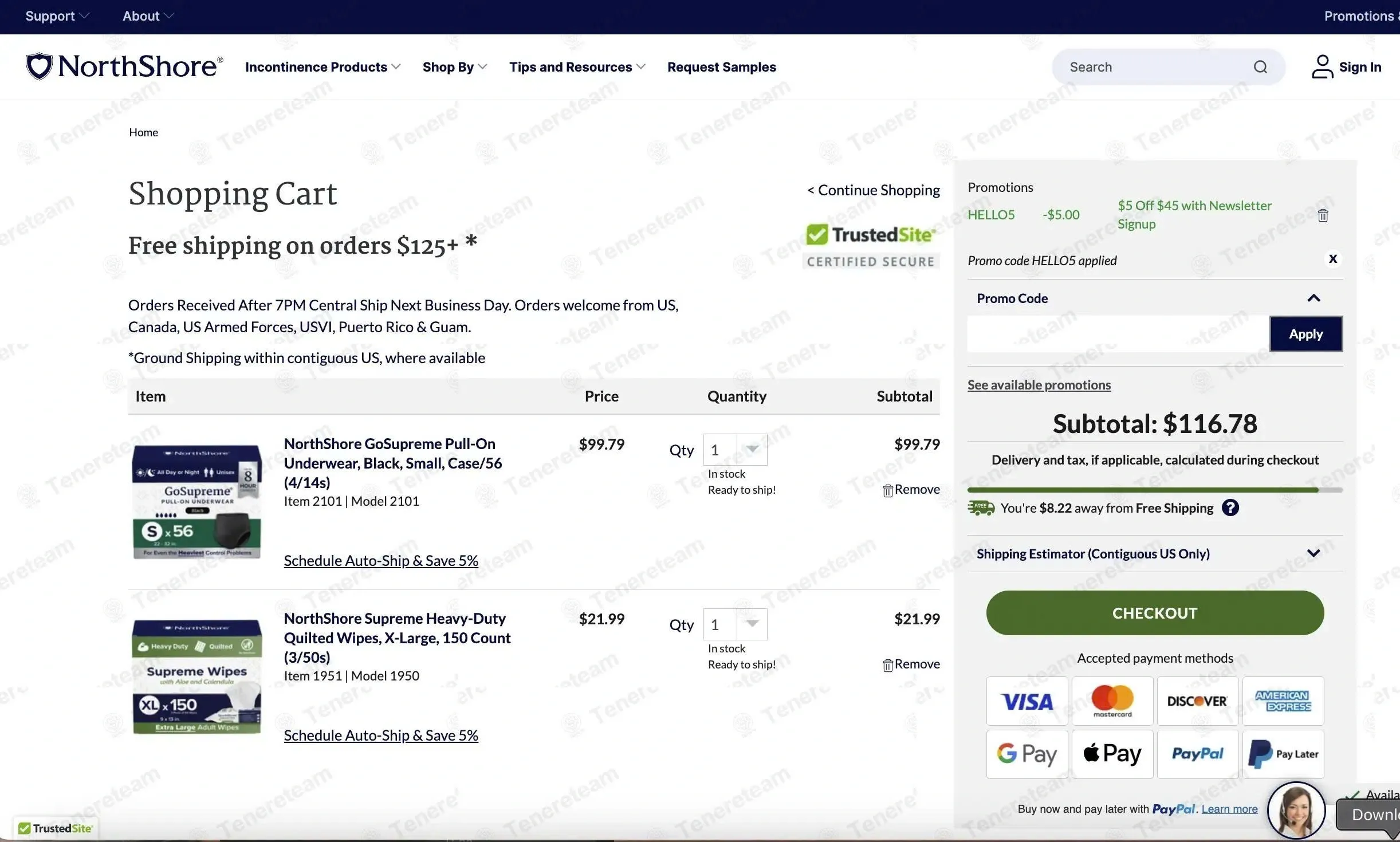The height and width of the screenshot is (842, 1400).
Task: Expand the Incontinence Products menu
Action: point(323,67)
